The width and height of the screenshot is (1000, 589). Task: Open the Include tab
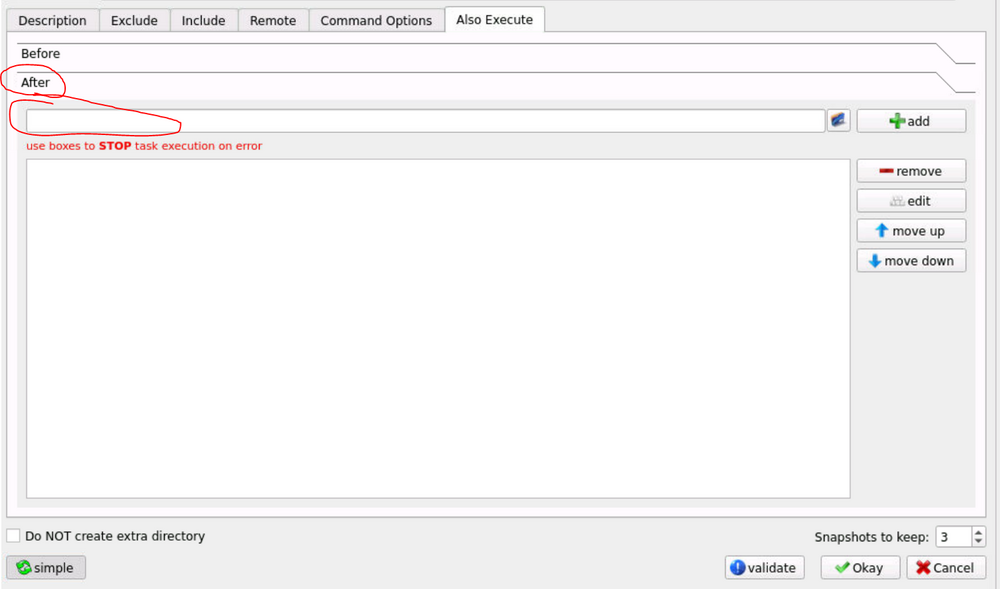click(x=203, y=20)
